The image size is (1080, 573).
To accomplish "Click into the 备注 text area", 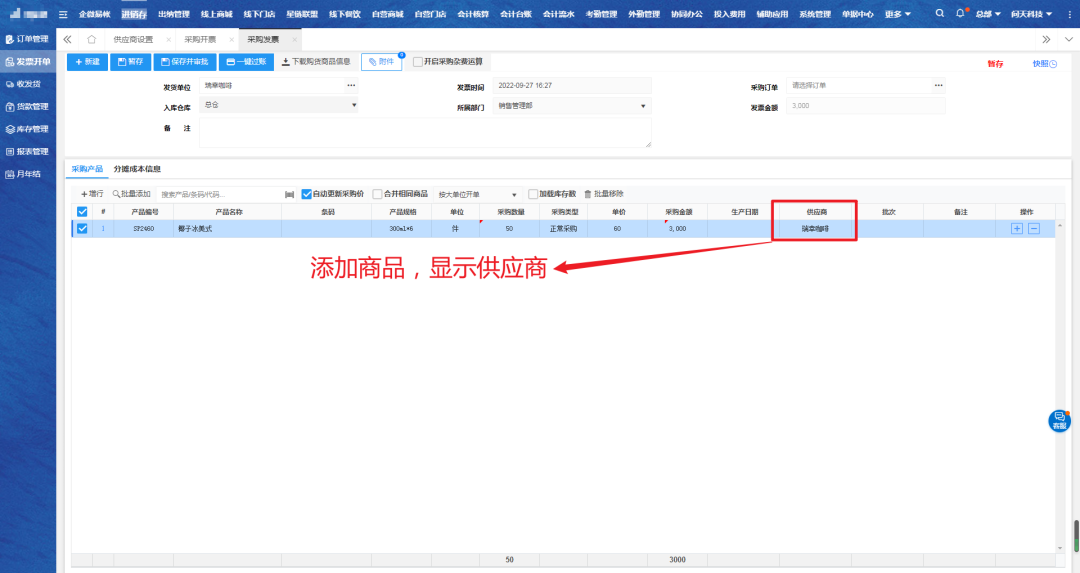I will click(425, 132).
